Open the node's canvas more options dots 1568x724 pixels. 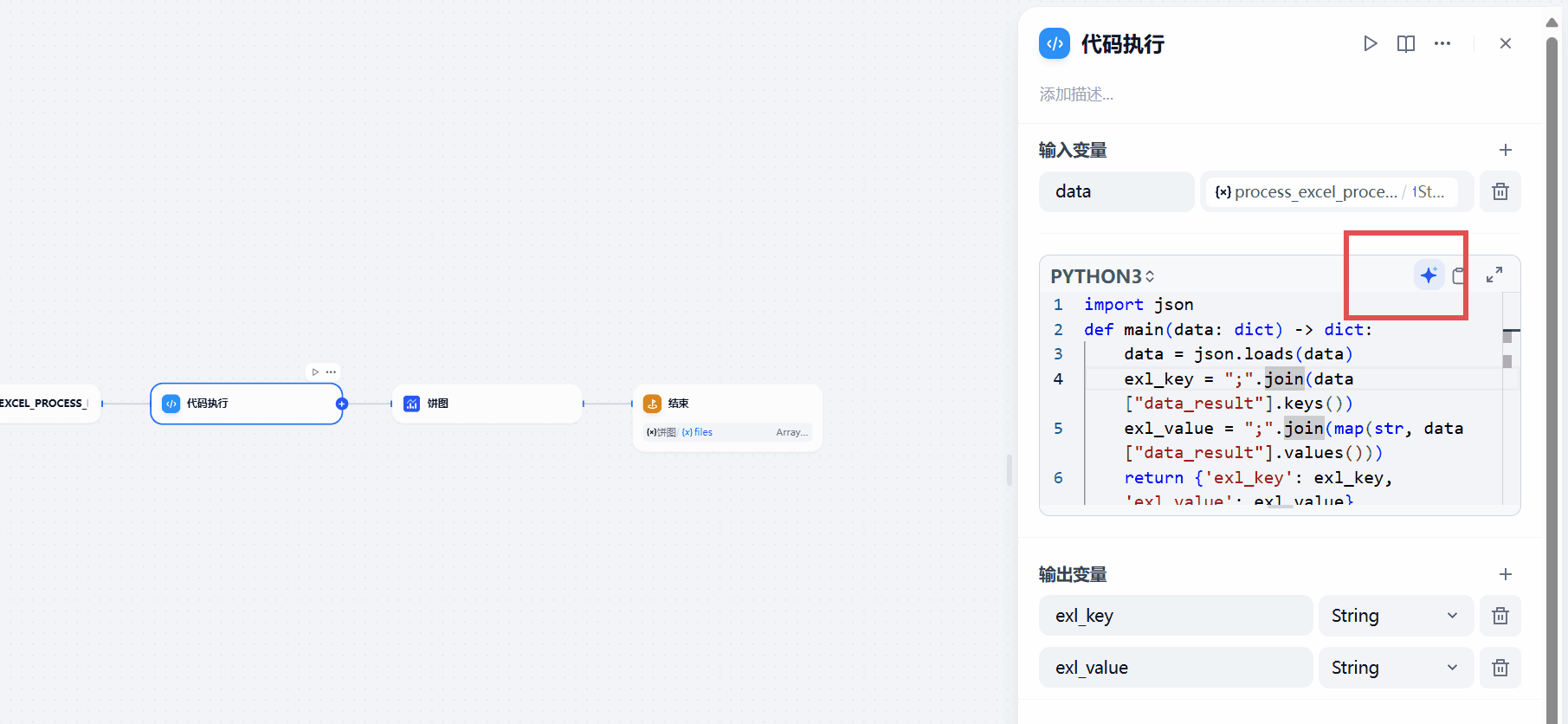coord(331,372)
